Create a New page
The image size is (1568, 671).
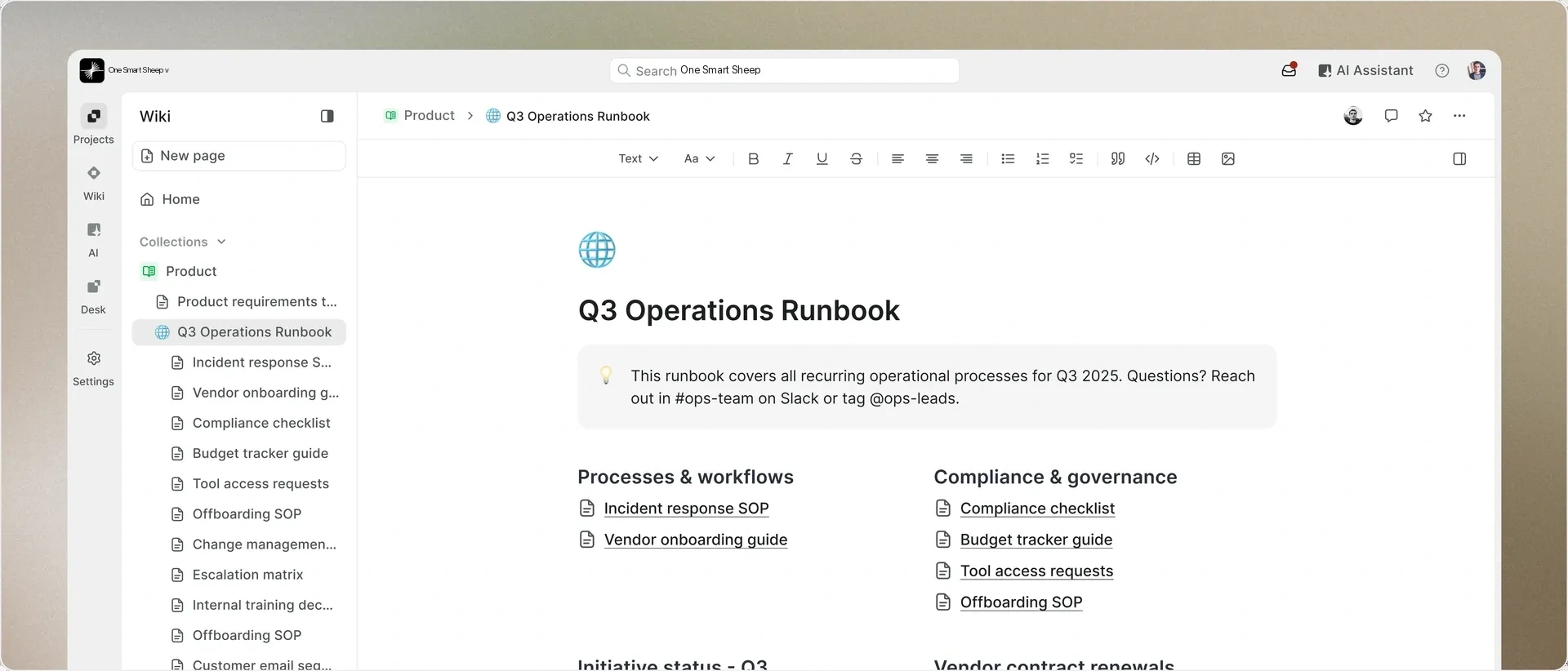[x=238, y=156]
